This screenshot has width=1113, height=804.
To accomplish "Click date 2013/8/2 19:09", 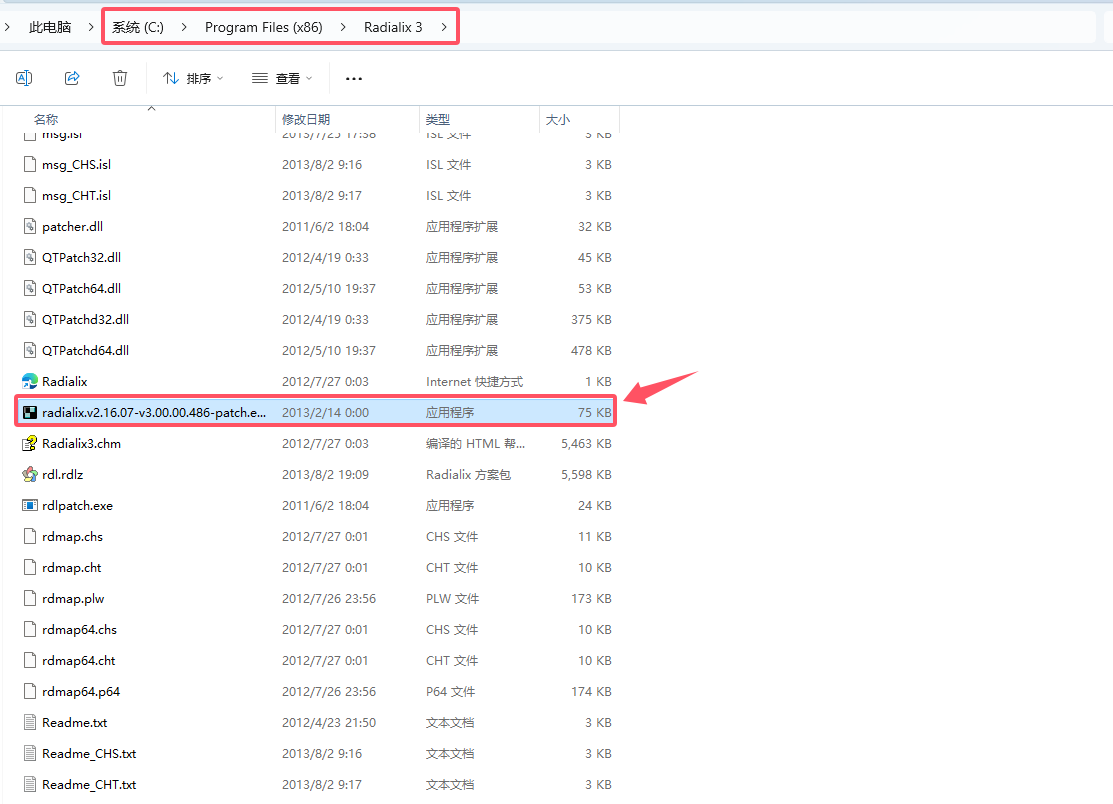I will click(325, 474).
